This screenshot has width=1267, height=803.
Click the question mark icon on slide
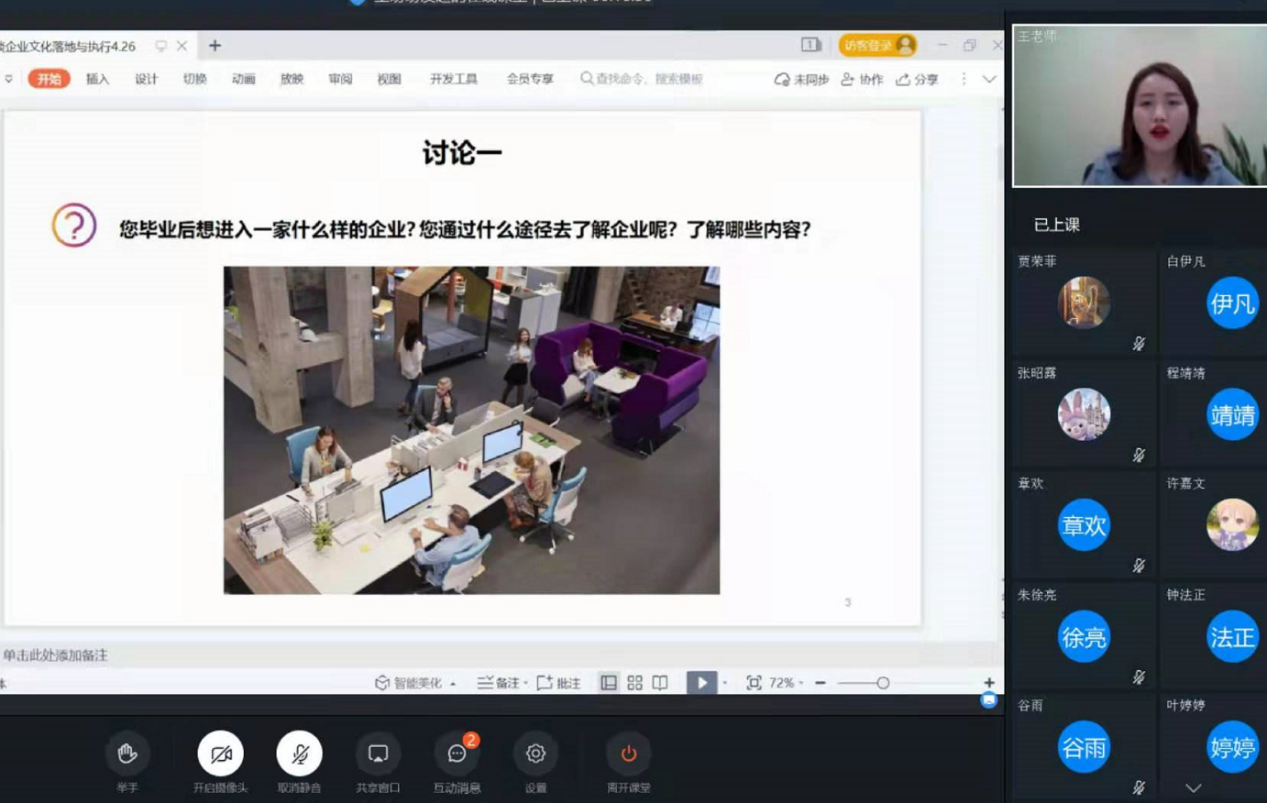(x=74, y=226)
